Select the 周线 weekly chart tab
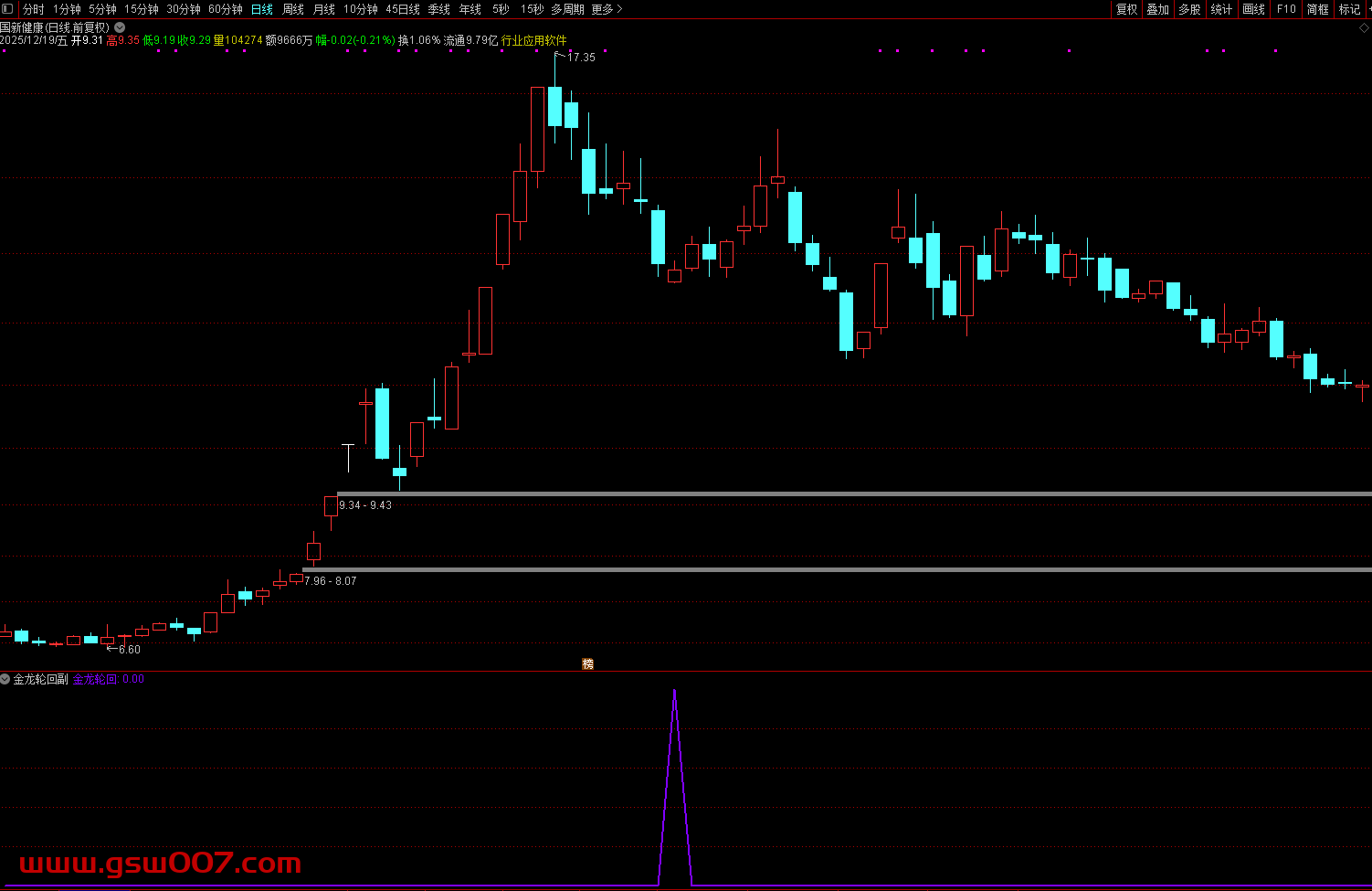This screenshot has width=1372, height=891. [x=293, y=9]
